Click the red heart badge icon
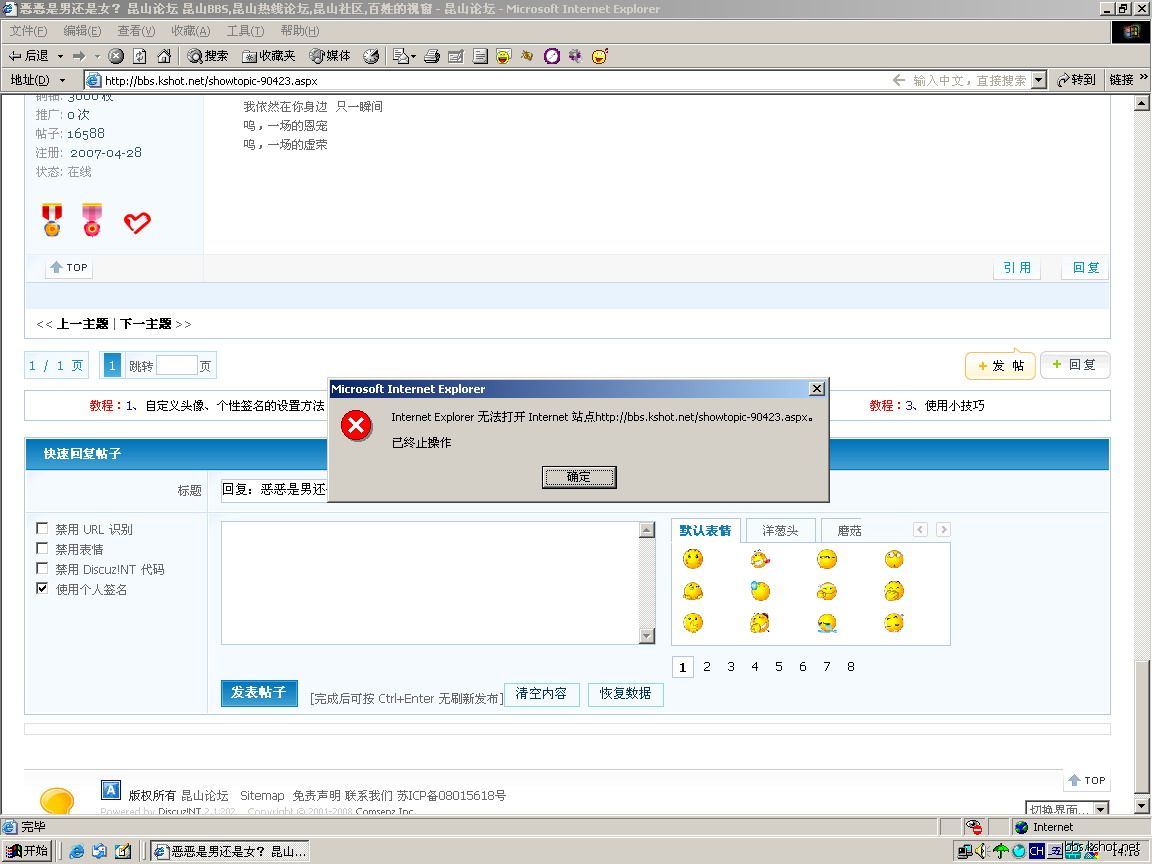This screenshot has height=864, width=1152. pyautogui.click(x=137, y=222)
